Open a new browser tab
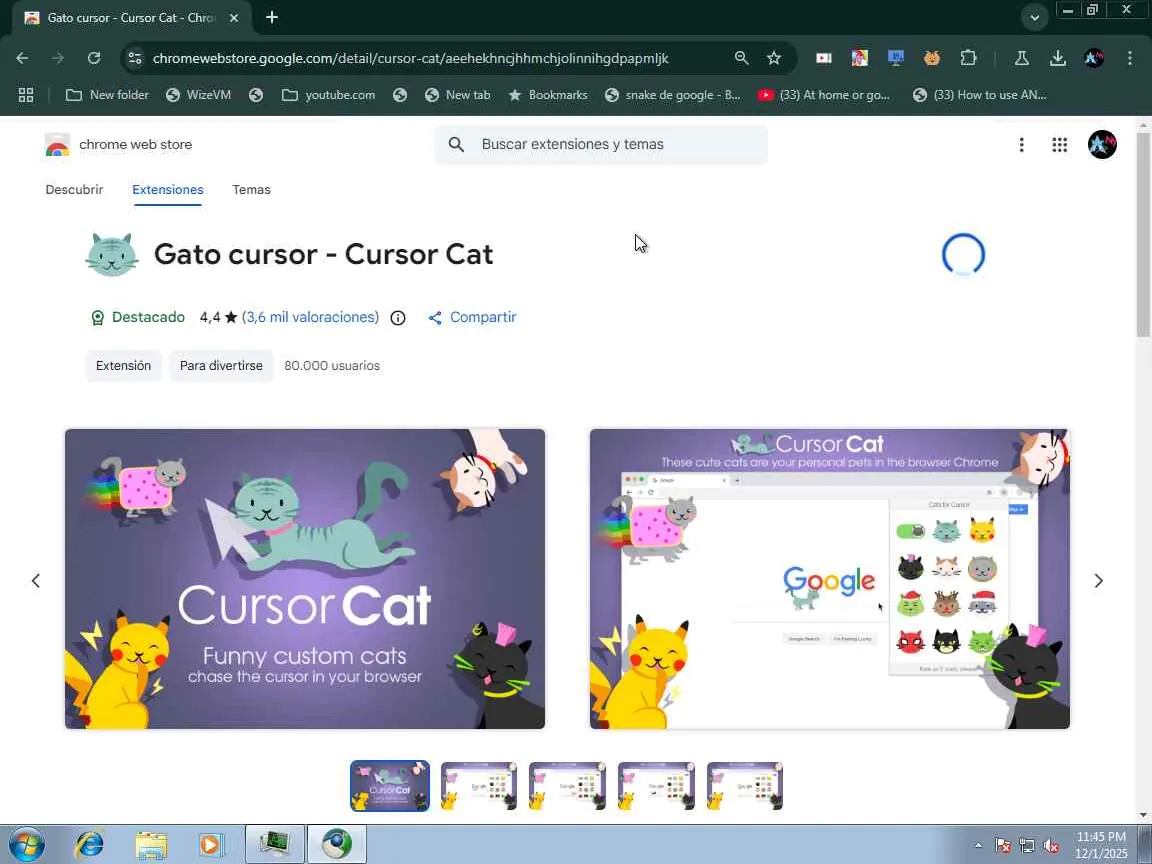Image resolution: width=1152 pixels, height=864 pixels. coord(272,17)
